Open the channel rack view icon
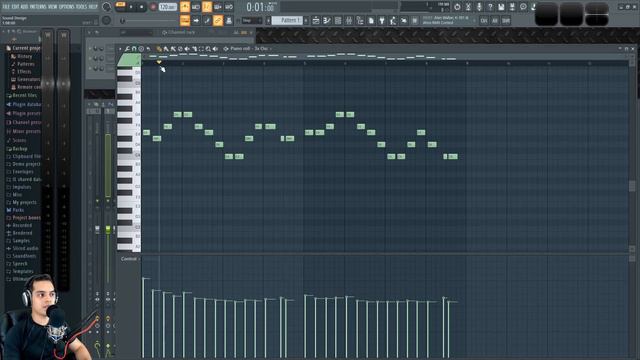Screen dimensions: 640x360 pos(338,20)
